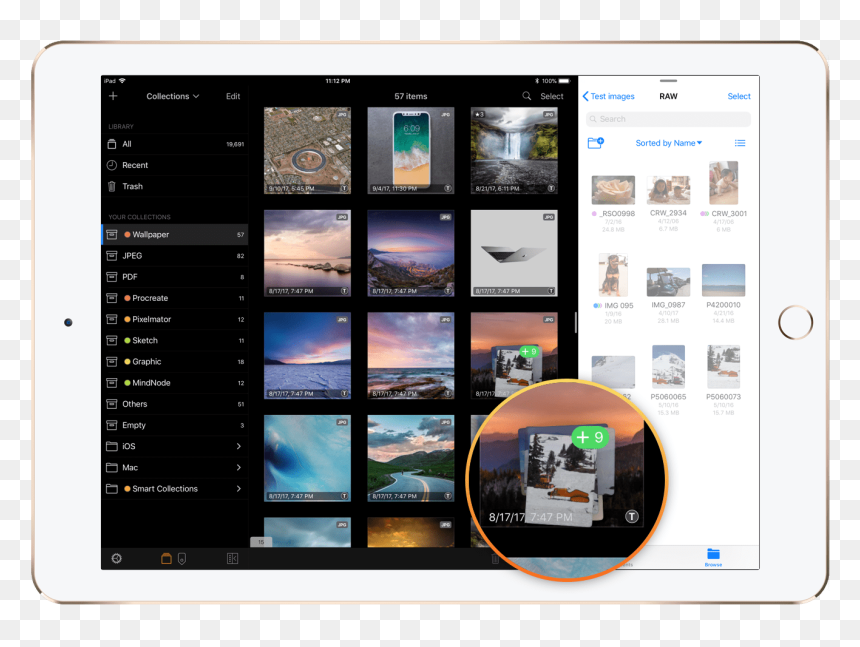The image size is (860, 647).
Task: Open the Sketch collection
Action: (x=175, y=340)
